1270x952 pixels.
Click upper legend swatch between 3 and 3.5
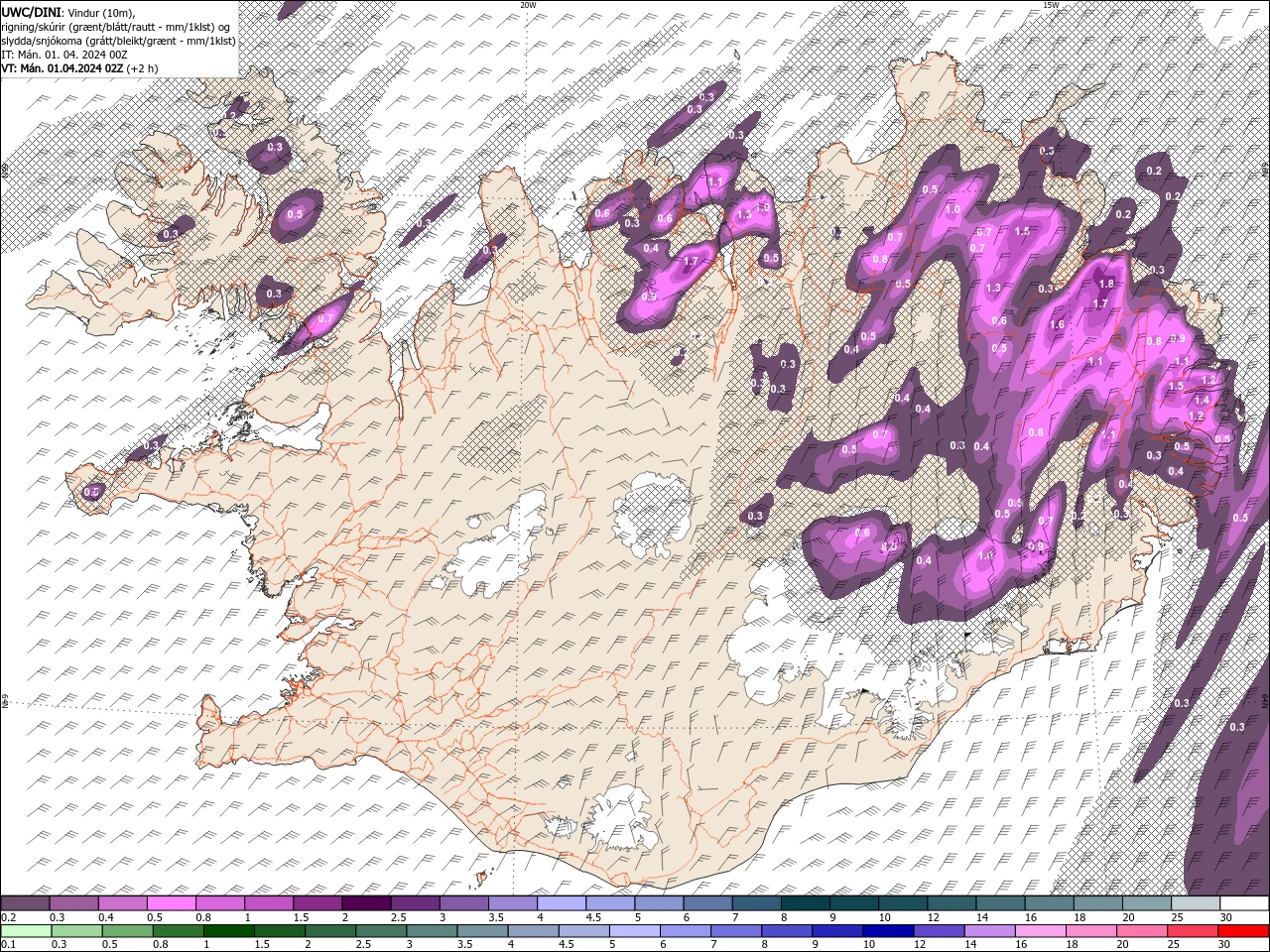[x=464, y=903]
